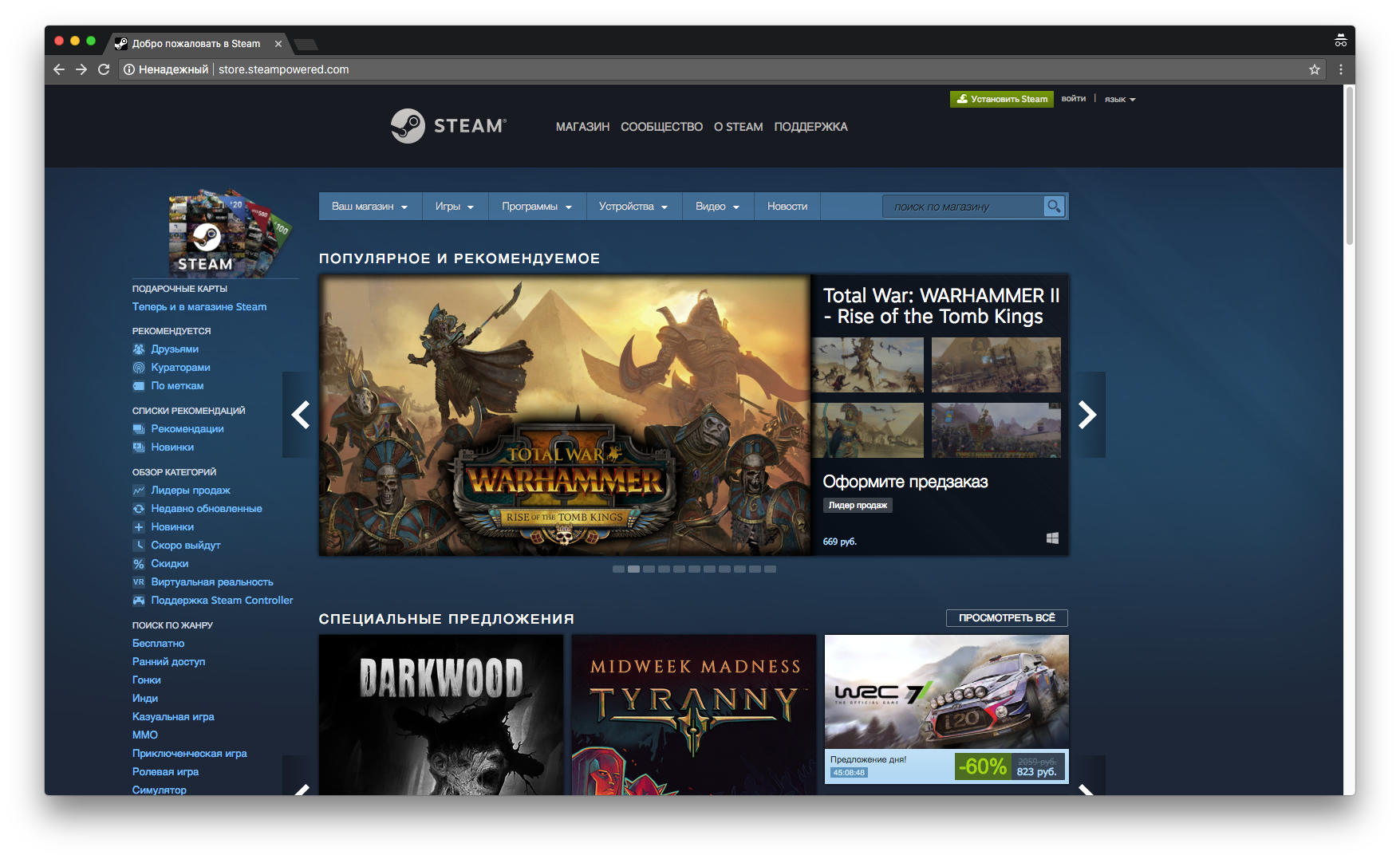This screenshot has height=859, width=1400.
Task: Expand the 'Ваш магазин' dropdown
Action: 369,207
